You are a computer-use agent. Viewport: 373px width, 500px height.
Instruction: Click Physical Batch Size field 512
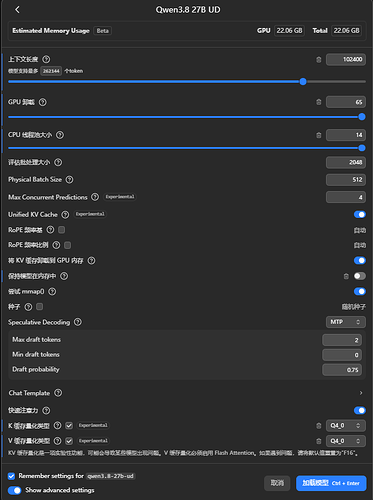[346, 180]
